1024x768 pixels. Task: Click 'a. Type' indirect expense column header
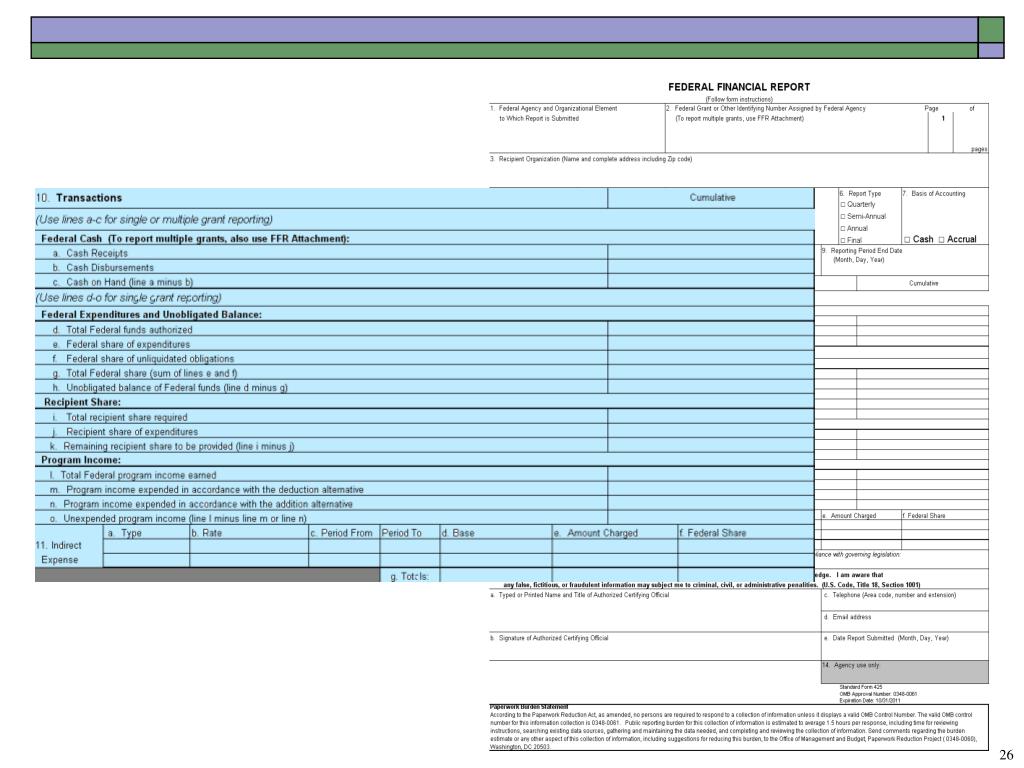pos(125,533)
